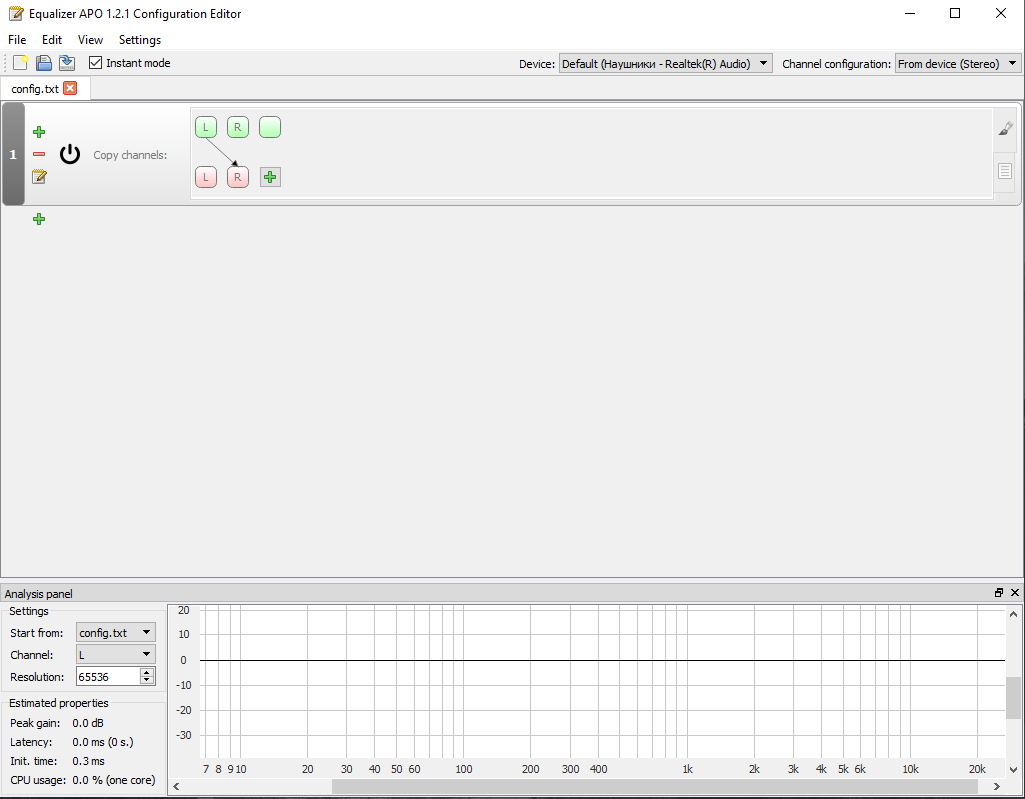
Task: Click the Init. time 0.3 ms value
Action: click(x=89, y=761)
